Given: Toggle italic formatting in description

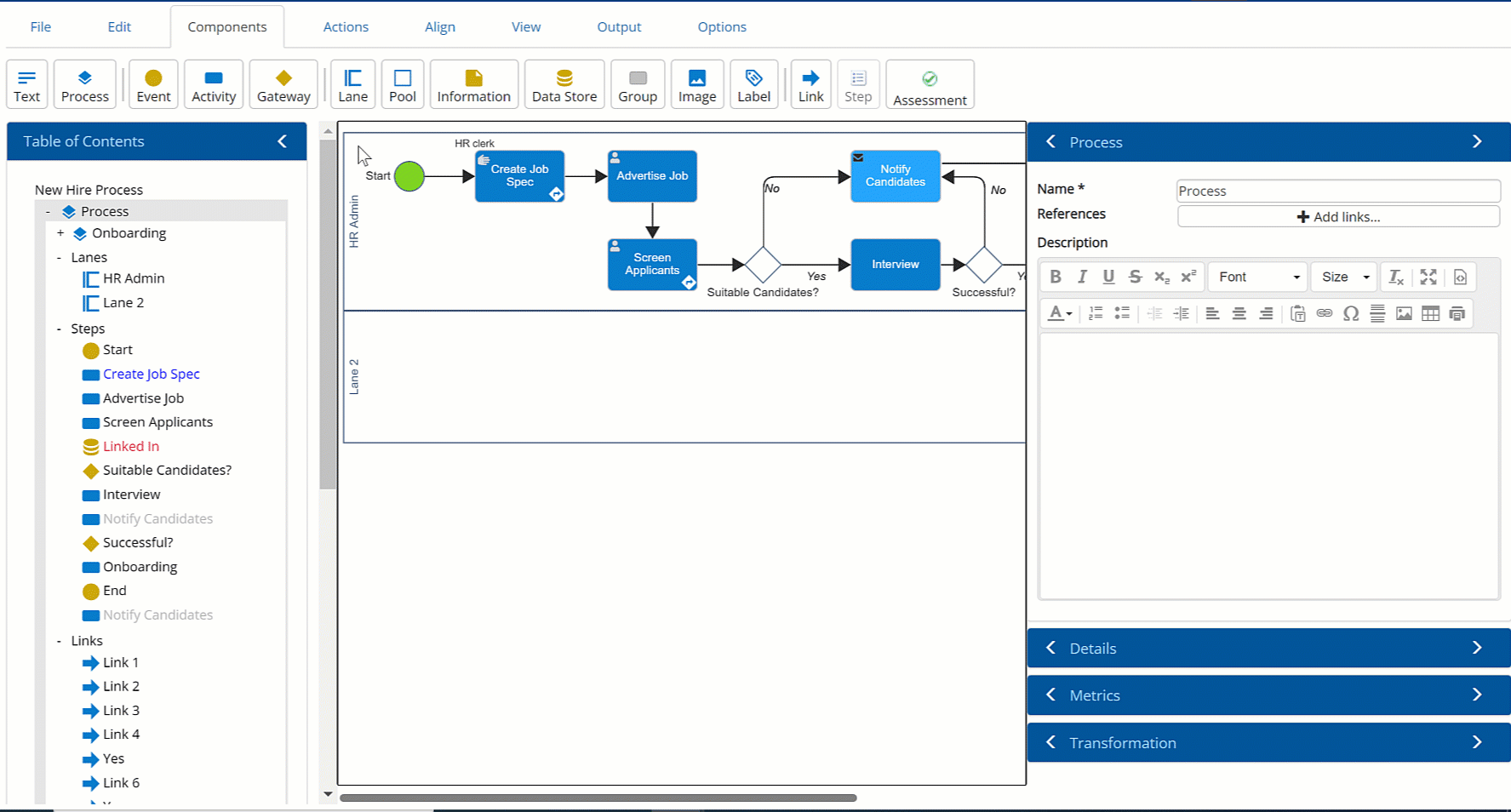Looking at the screenshot, I should coord(1082,277).
